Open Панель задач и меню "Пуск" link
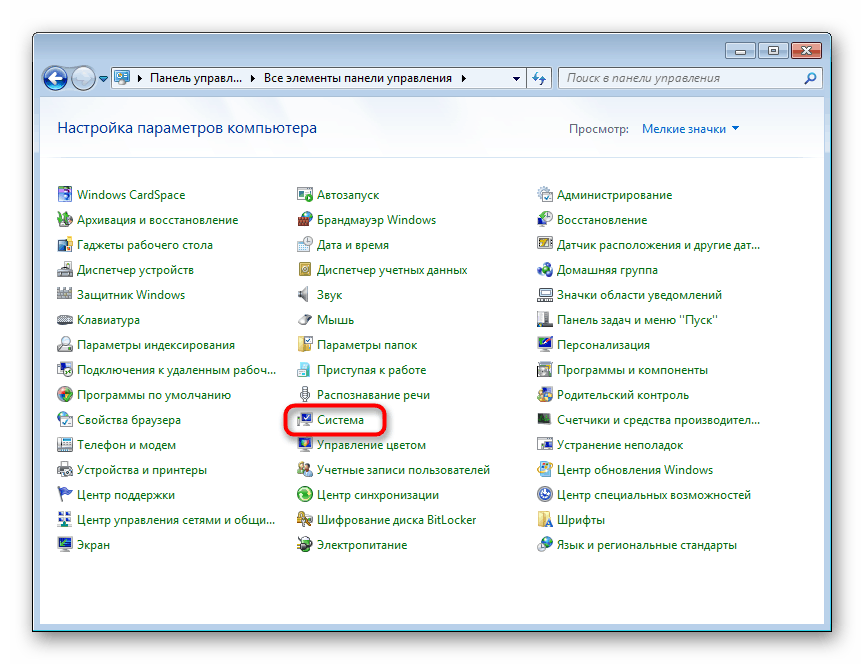This screenshot has height=664, width=864. coord(638,320)
